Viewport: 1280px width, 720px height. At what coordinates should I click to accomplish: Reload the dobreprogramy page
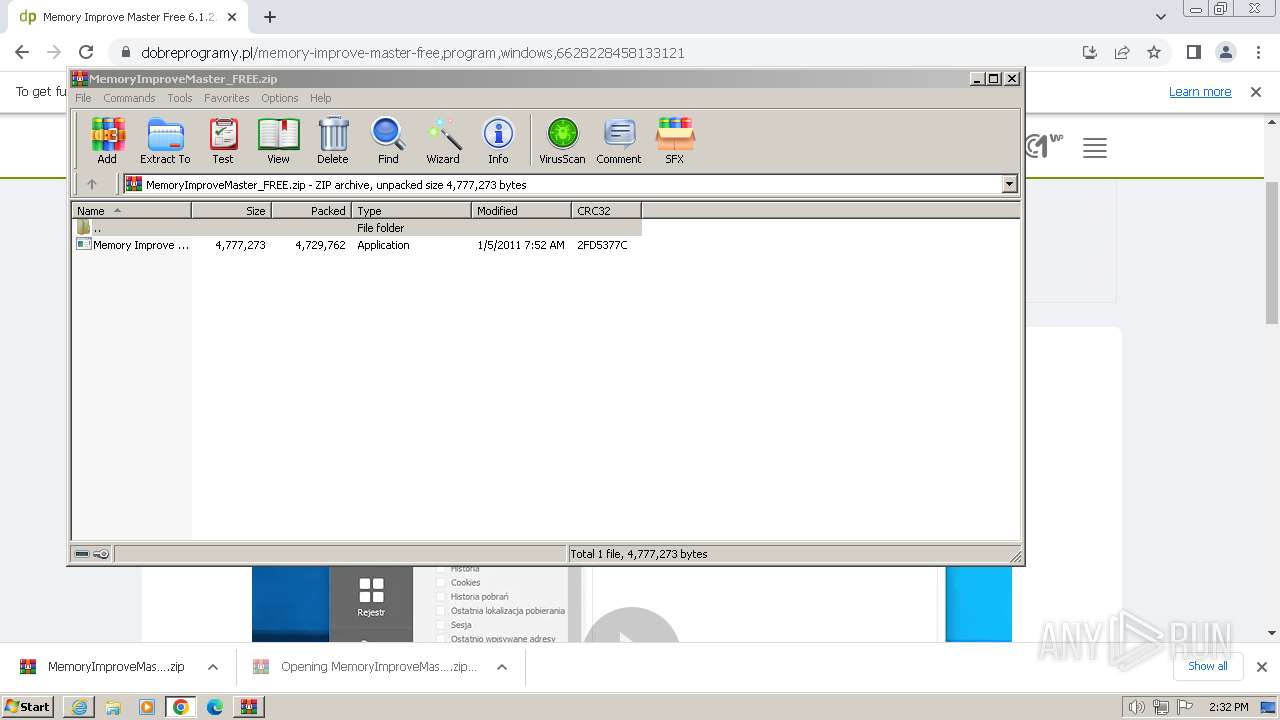click(86, 52)
